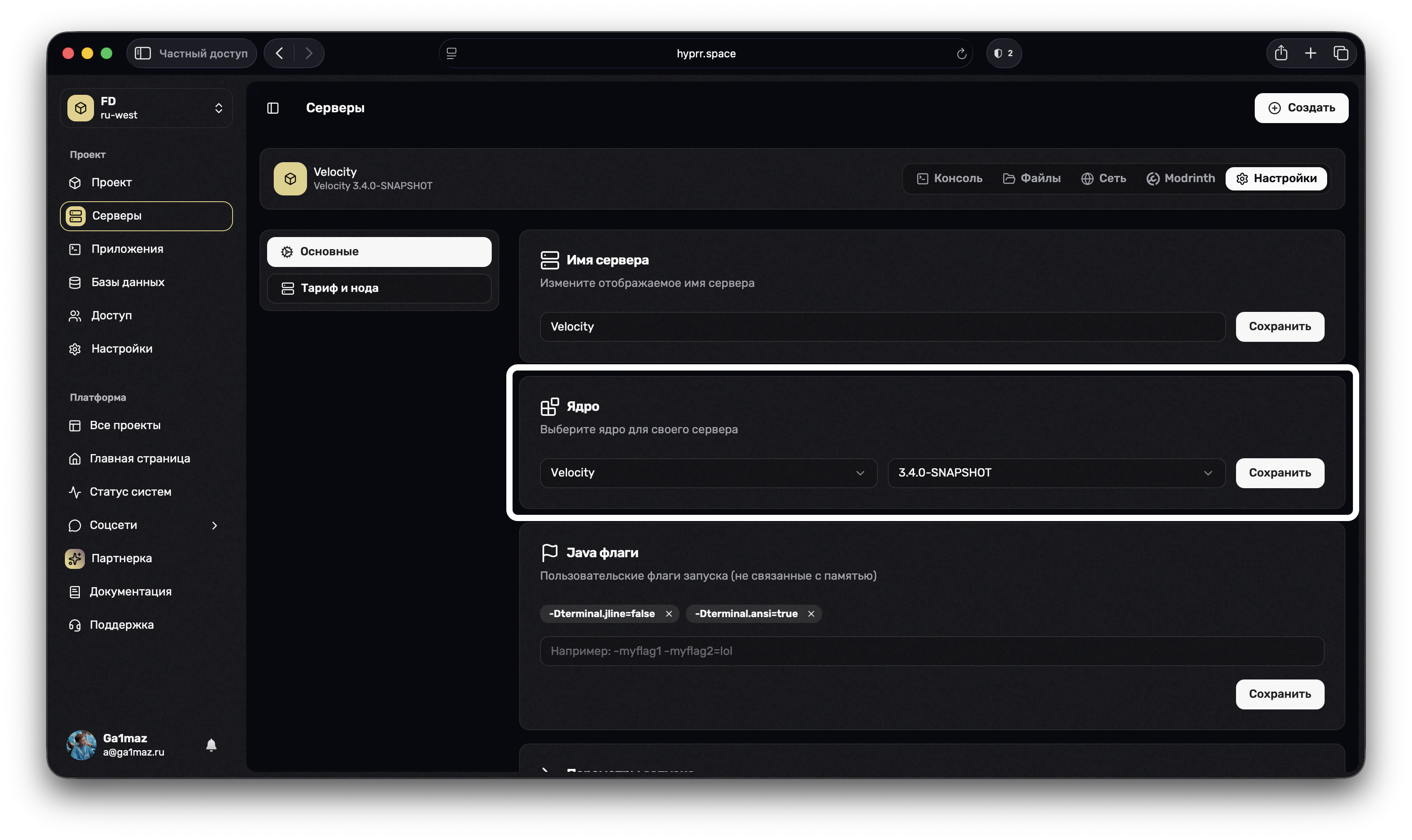Switch to the Modrinth tab

pos(1180,179)
